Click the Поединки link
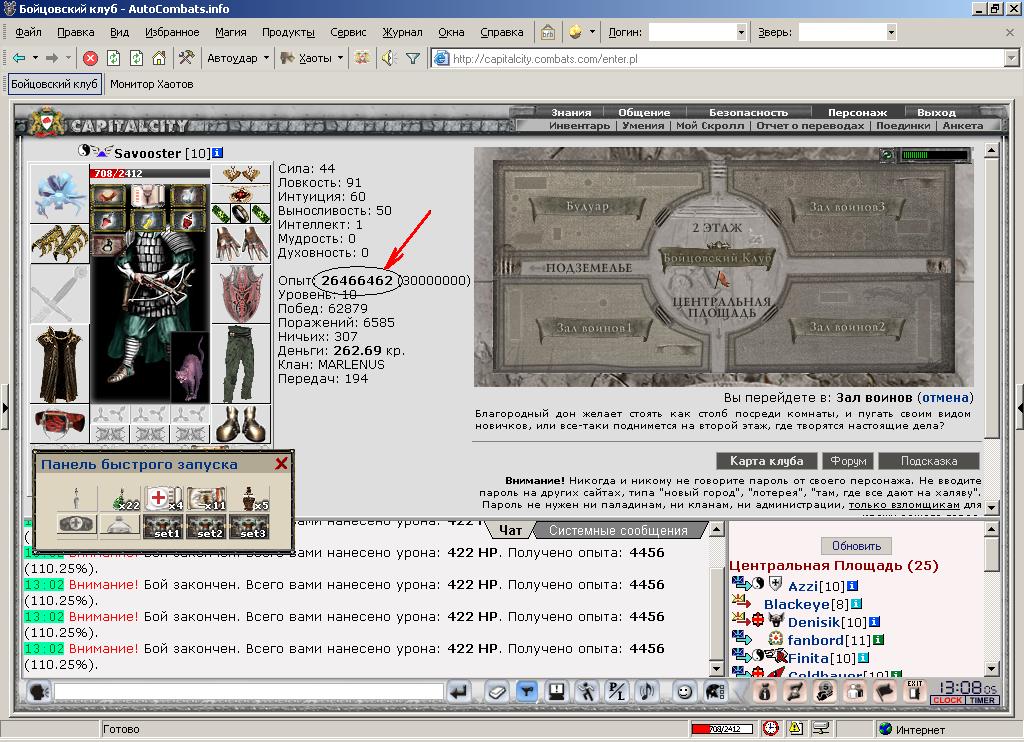 click(903, 125)
